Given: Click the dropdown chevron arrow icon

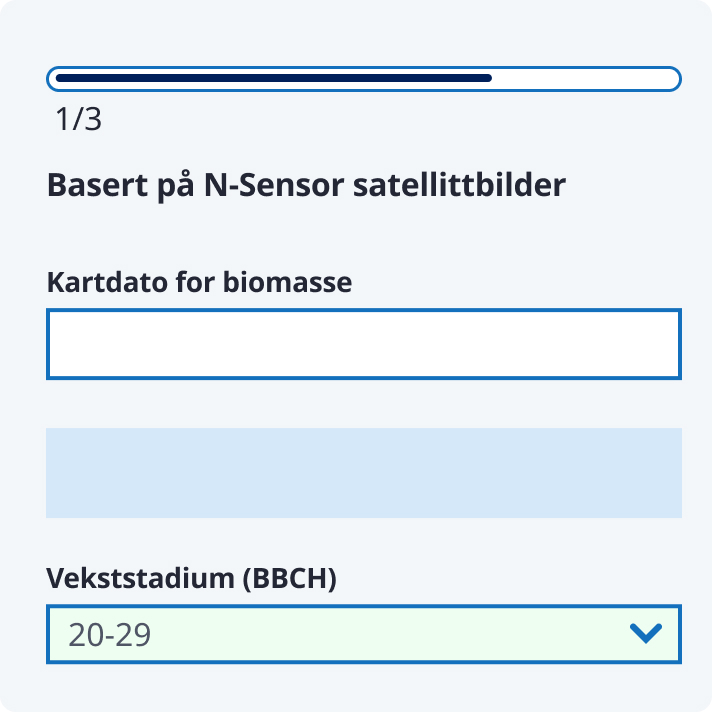Looking at the screenshot, I should pyautogui.click(x=647, y=633).
